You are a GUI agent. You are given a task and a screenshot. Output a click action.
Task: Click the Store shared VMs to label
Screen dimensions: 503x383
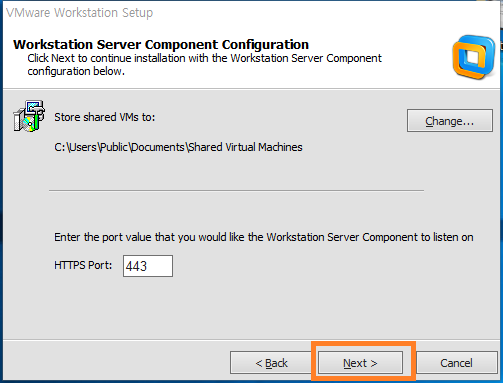[x=105, y=117]
